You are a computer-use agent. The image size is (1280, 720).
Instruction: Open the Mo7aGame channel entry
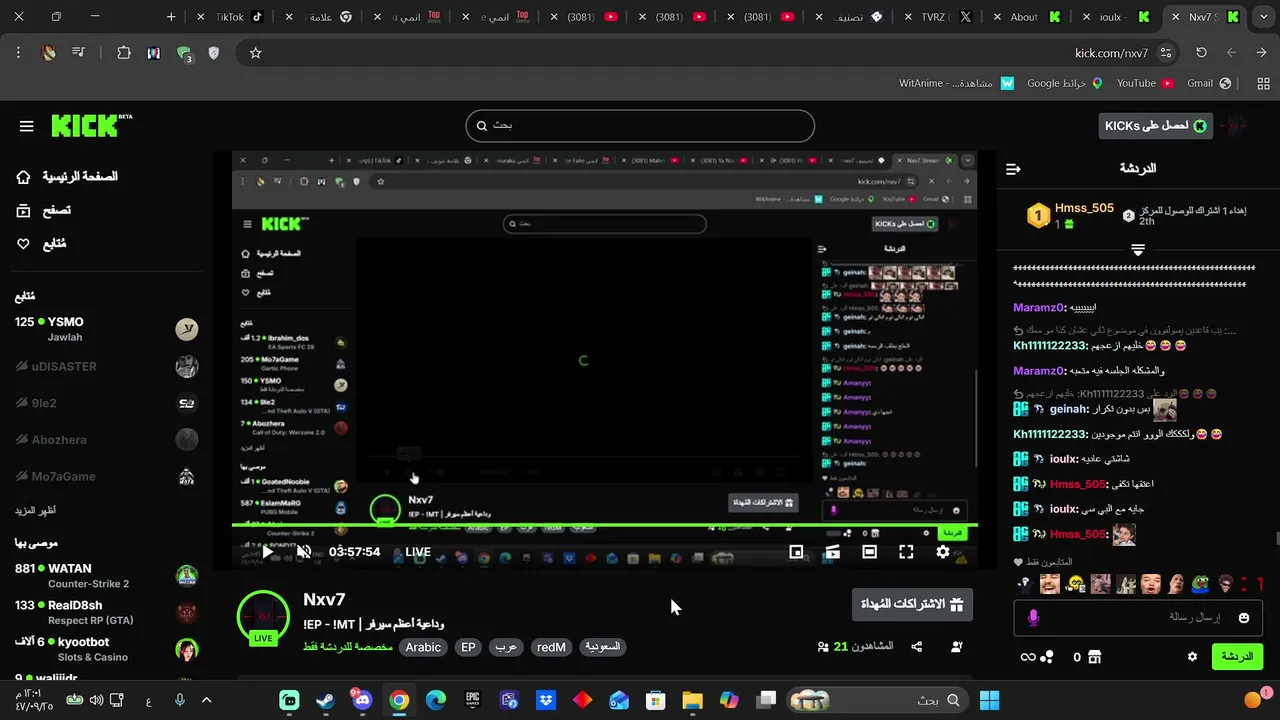[106, 476]
